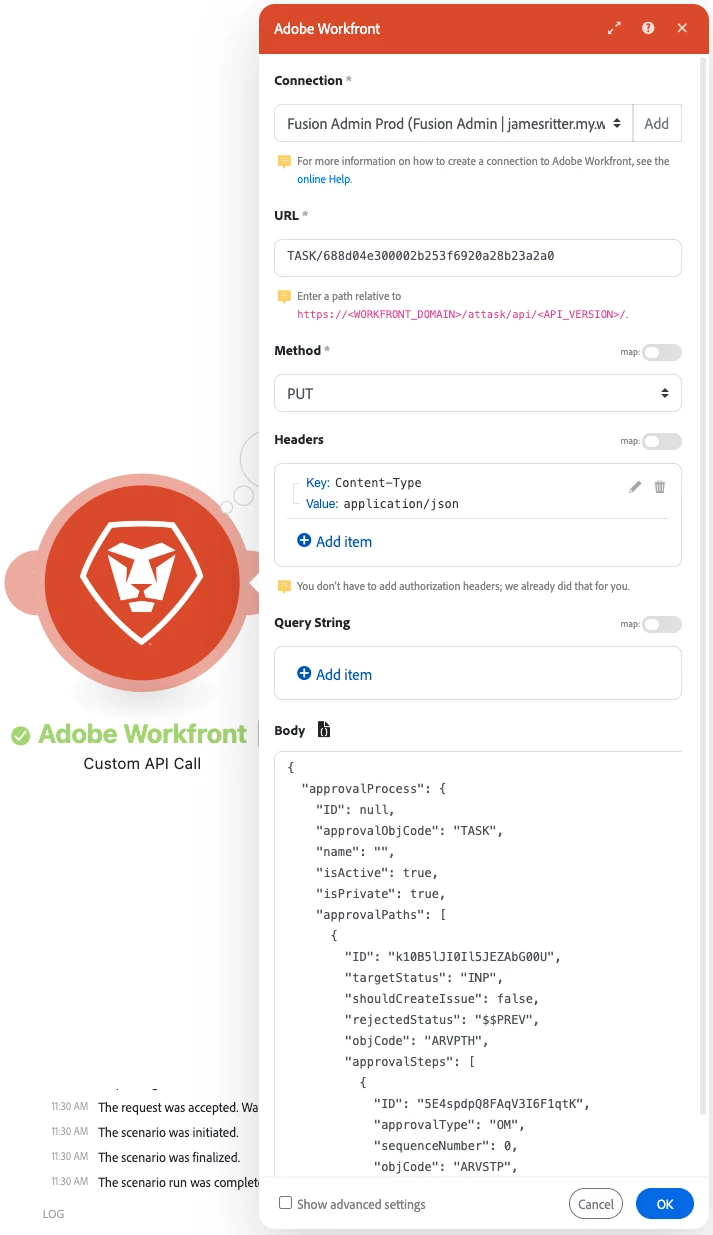Edit the Content-Type header with pencil icon
The height and width of the screenshot is (1235, 713).
(x=635, y=487)
